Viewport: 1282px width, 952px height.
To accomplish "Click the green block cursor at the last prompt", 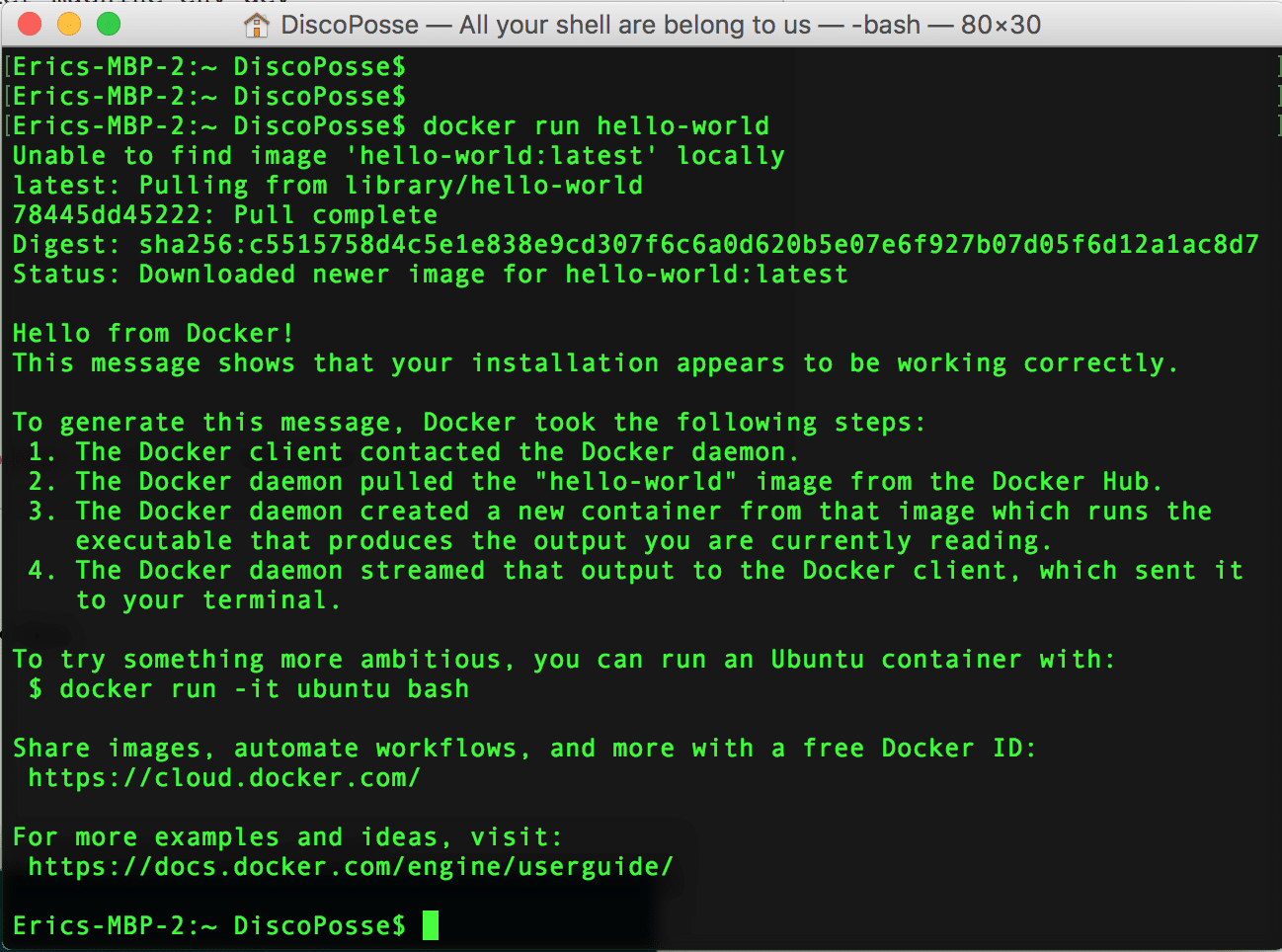I will (431, 925).
